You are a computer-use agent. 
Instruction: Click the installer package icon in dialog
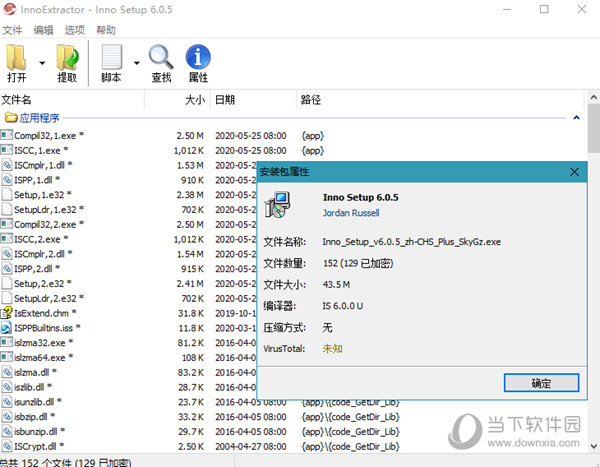(277, 205)
